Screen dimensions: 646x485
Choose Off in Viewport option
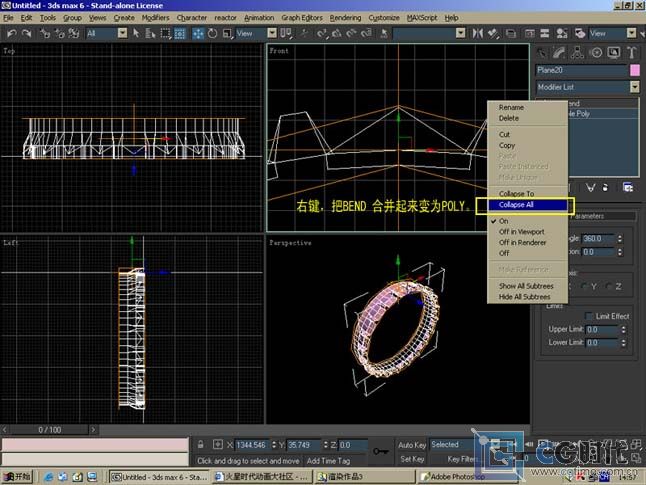click(527, 232)
